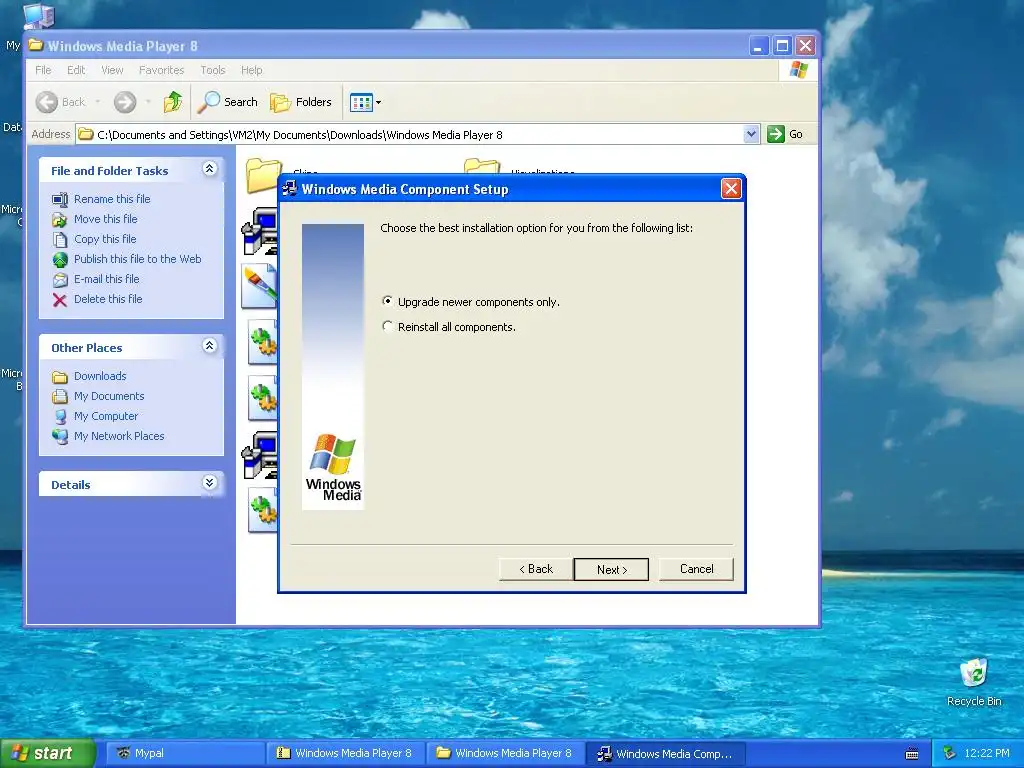Open My Documents in Other Places
The width and height of the screenshot is (1024, 768).
click(108, 396)
